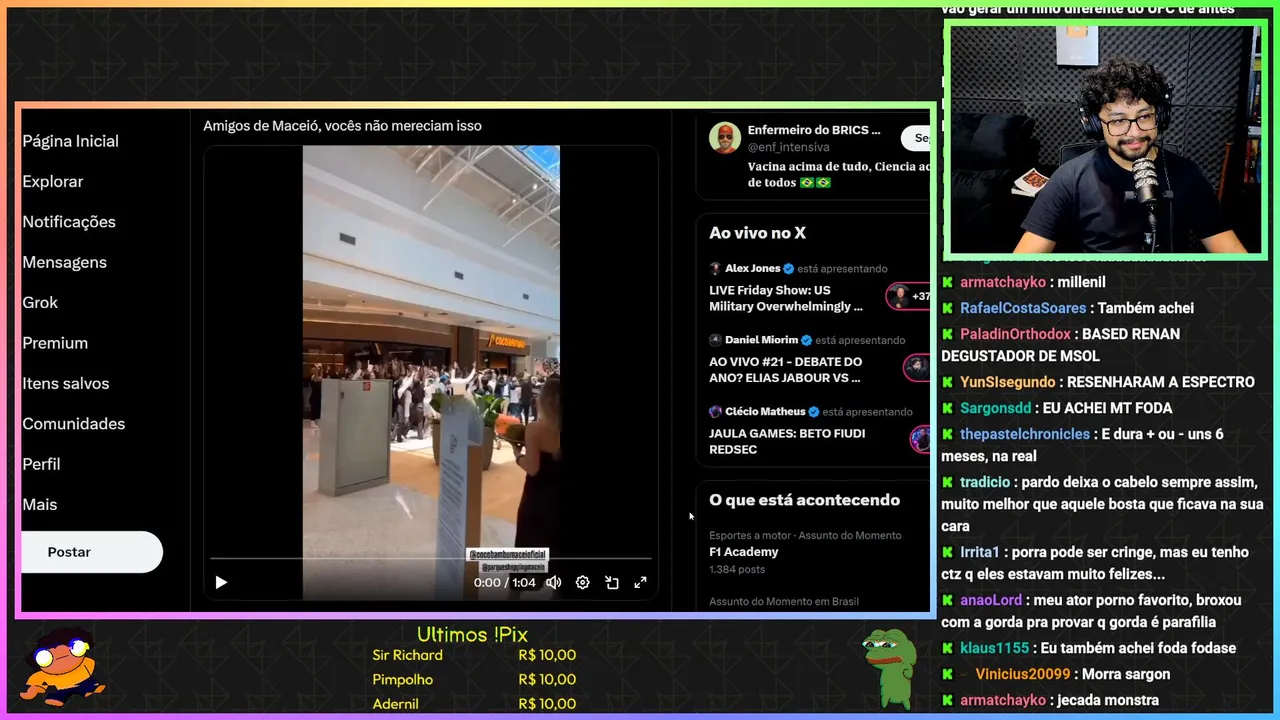Click chat username anaoLord
The height and width of the screenshot is (720, 1280).
[x=991, y=600]
